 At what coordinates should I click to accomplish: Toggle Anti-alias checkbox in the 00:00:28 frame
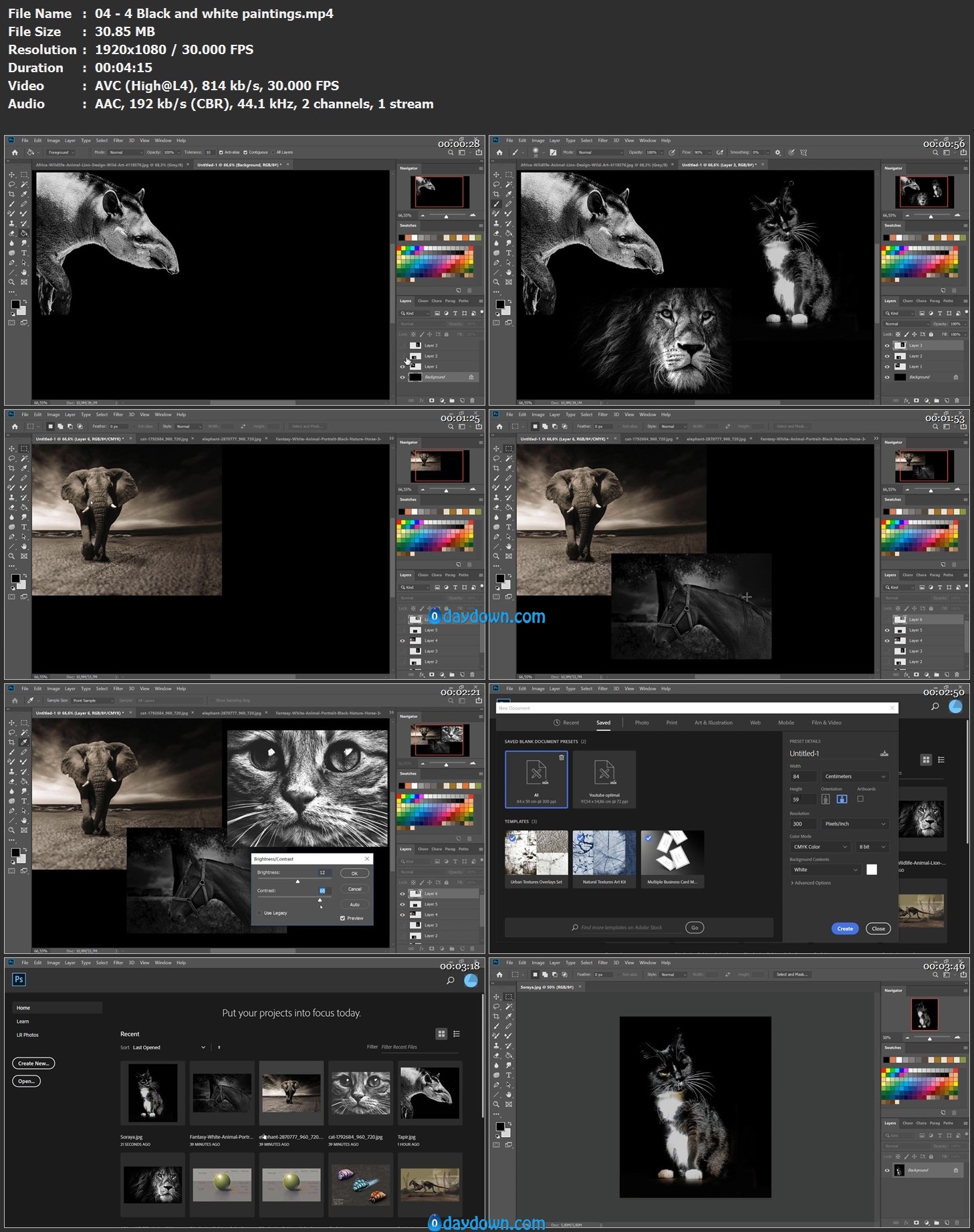pos(221,152)
